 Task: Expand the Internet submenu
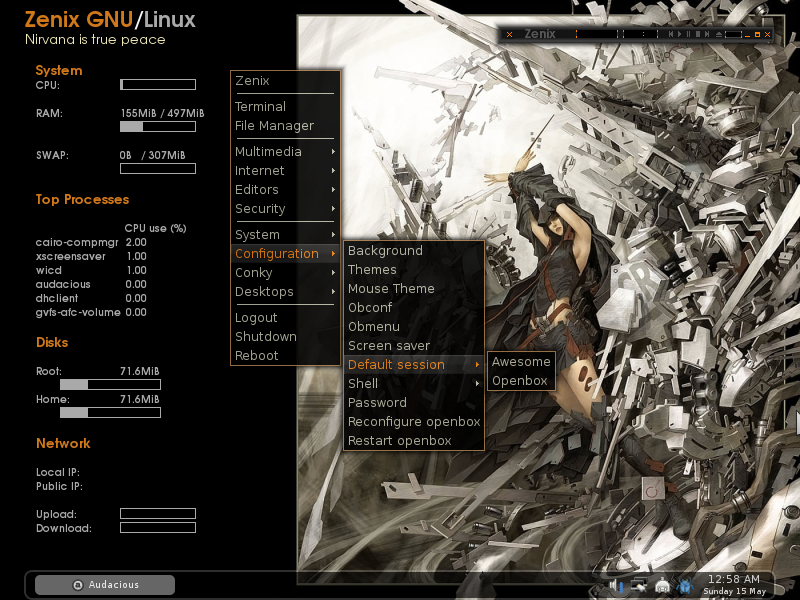click(x=285, y=170)
